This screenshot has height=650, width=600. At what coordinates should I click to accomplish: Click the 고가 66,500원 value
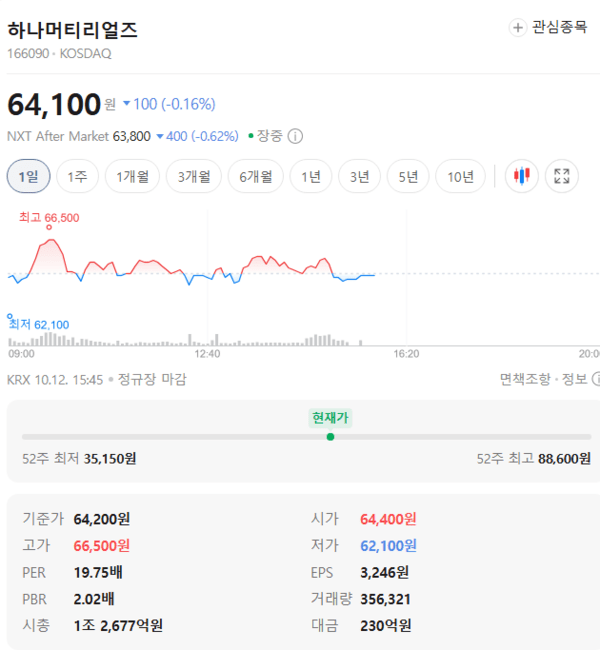click(102, 546)
